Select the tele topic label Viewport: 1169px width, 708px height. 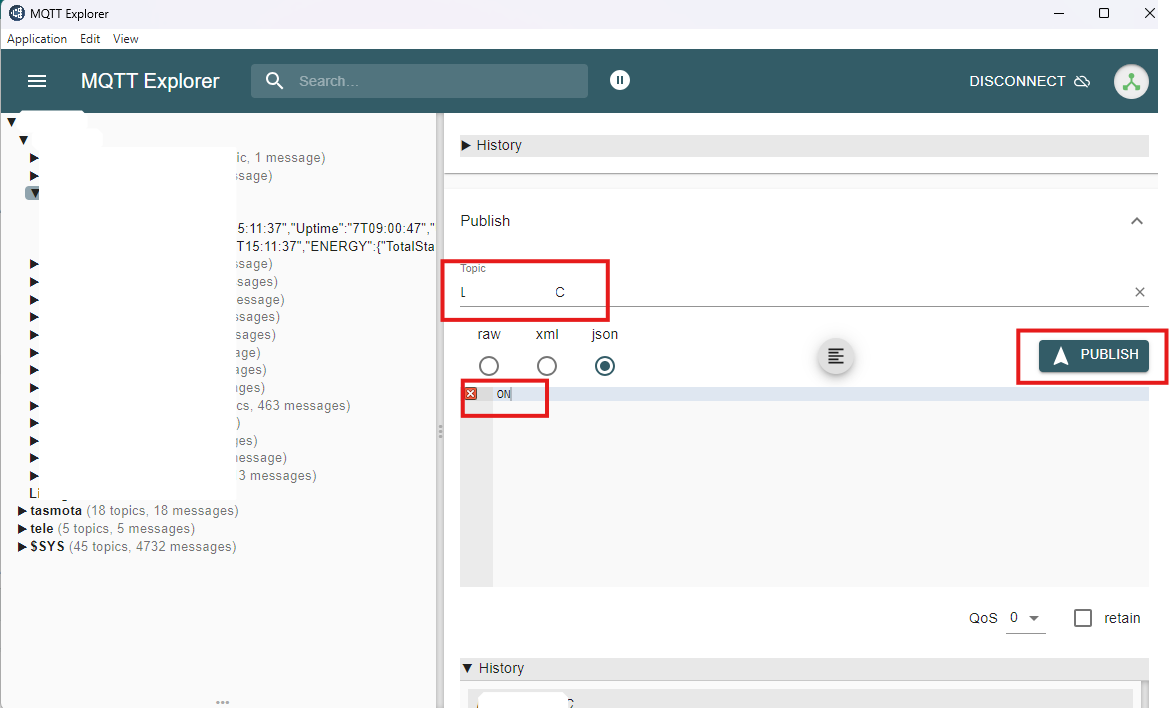click(x=42, y=528)
